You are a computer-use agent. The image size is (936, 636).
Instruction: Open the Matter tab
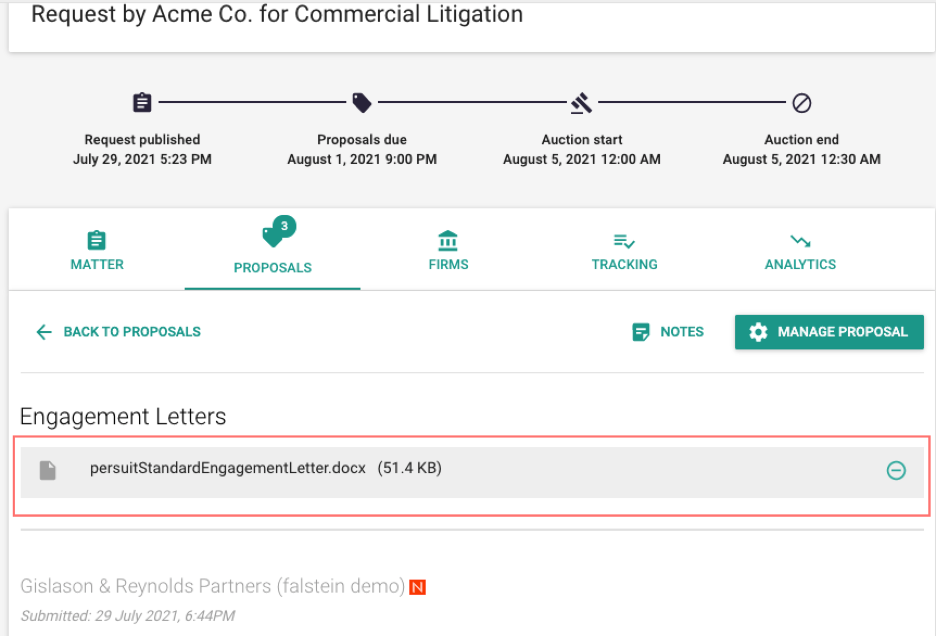pyautogui.click(x=97, y=251)
